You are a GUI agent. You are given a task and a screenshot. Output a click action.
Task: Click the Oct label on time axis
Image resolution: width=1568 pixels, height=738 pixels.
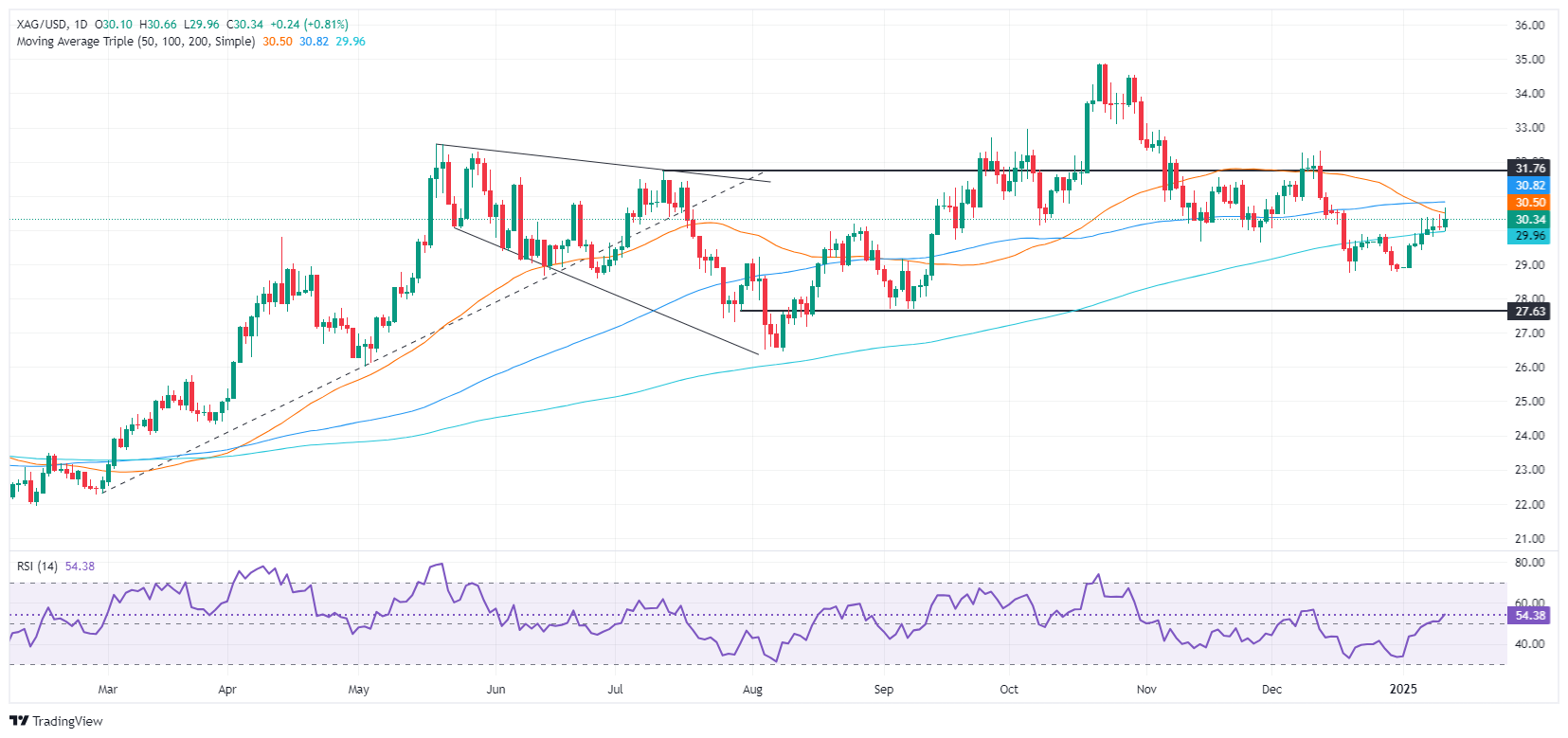[x=1009, y=690]
